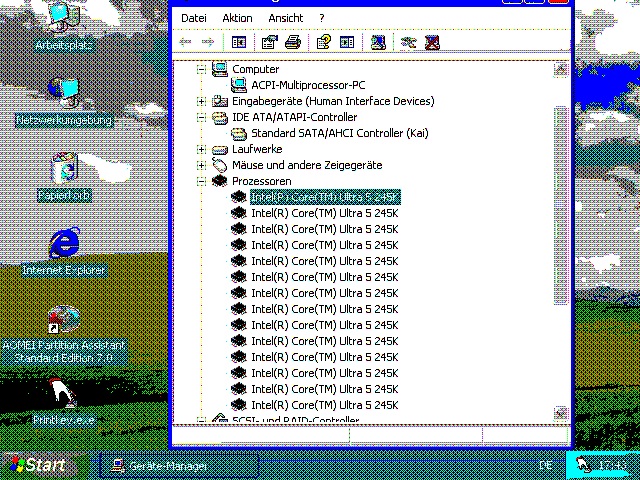The width and height of the screenshot is (640, 480).
Task: Expand Mäuse und andere Zeigegeräte
Action: tap(201, 165)
